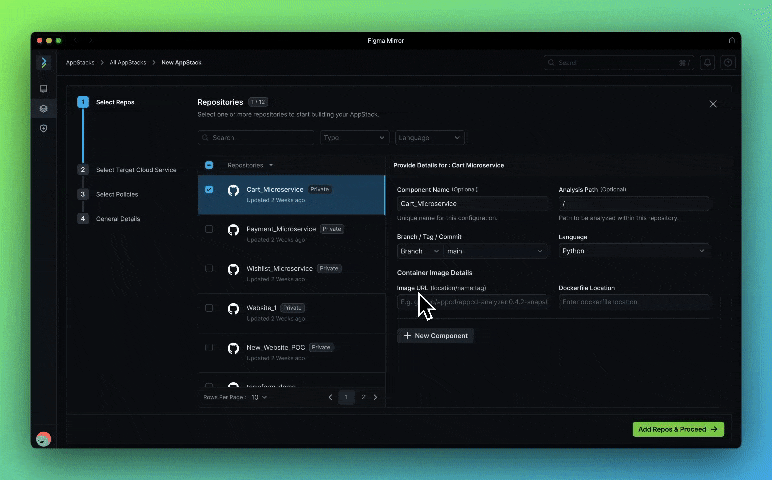The image size is (772, 480).
Task: Click the AppStacks breadcrumb
Action: tap(80, 63)
